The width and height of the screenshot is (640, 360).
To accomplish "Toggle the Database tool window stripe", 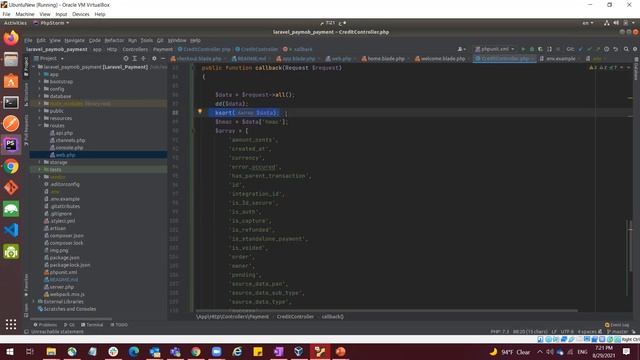I will 636,69.
